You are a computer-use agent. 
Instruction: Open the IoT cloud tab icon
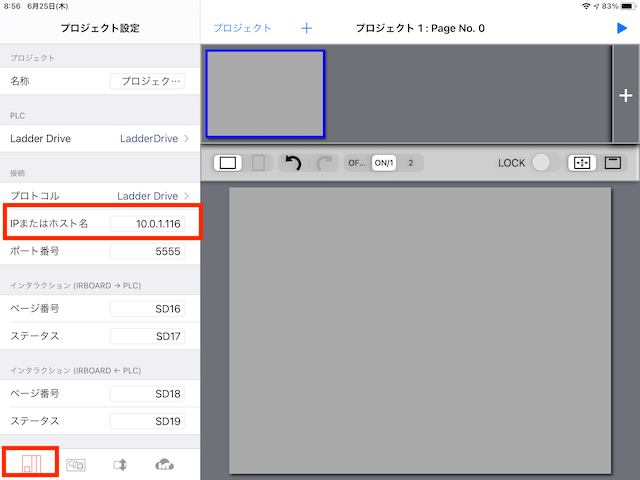[164, 464]
